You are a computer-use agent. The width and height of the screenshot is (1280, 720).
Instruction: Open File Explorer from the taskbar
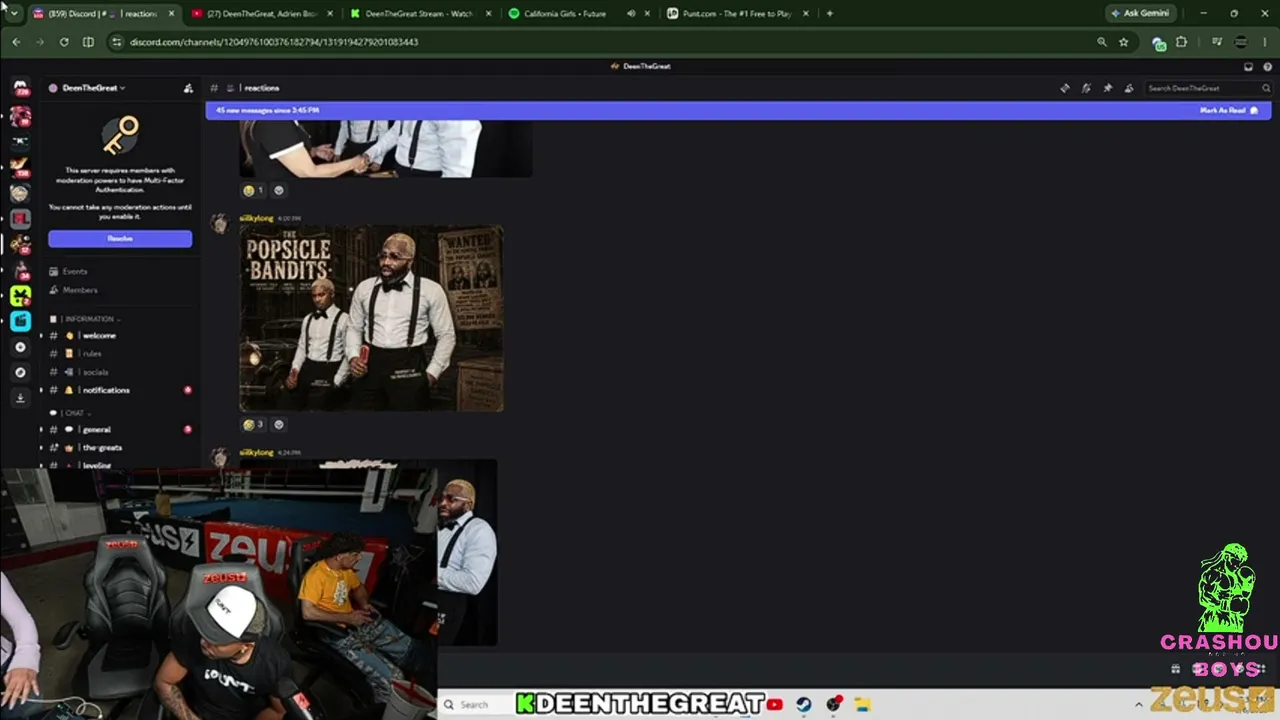862,704
